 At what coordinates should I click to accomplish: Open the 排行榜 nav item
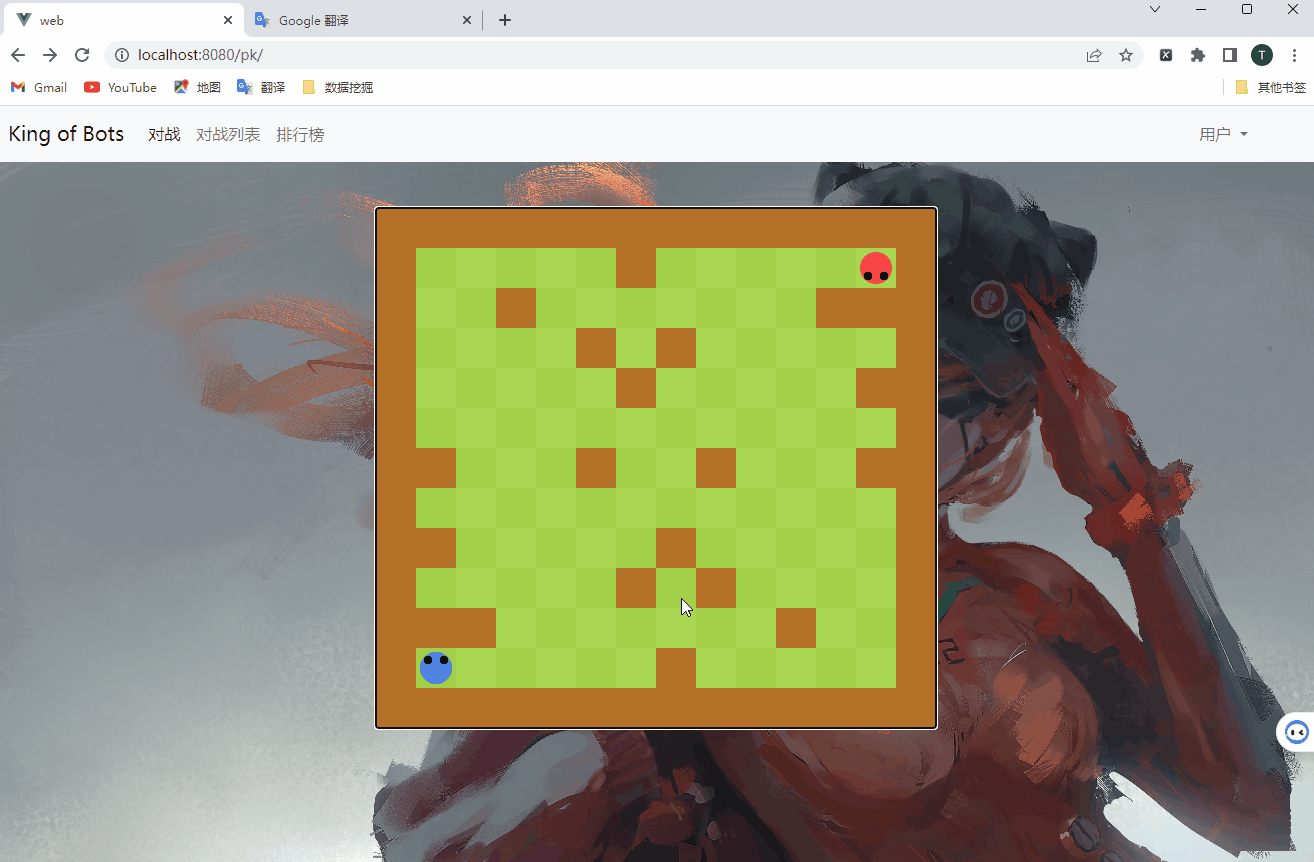point(300,134)
